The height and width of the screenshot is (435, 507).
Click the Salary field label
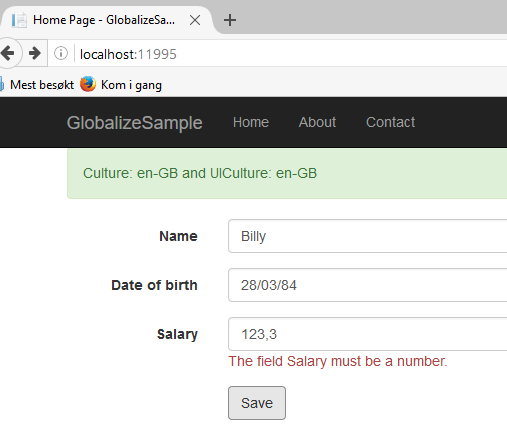pyautogui.click(x=177, y=334)
